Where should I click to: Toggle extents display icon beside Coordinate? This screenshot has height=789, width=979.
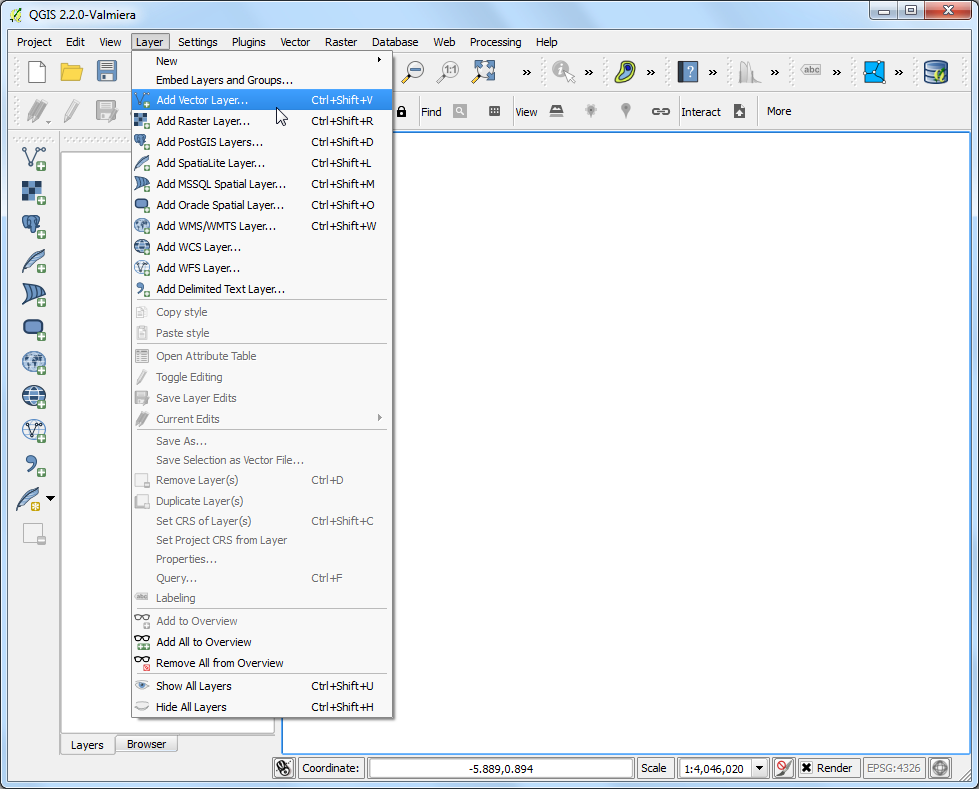[284, 768]
